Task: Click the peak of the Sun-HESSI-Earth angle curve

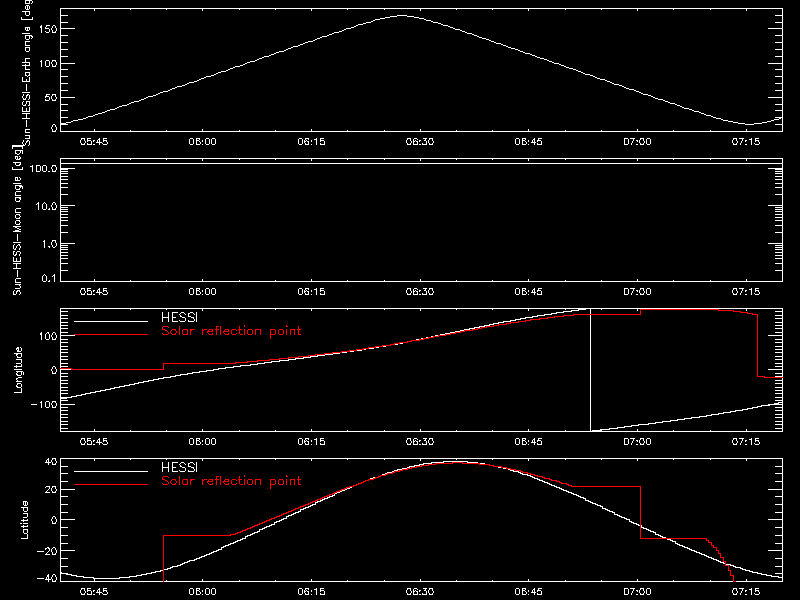Action: (x=402, y=16)
